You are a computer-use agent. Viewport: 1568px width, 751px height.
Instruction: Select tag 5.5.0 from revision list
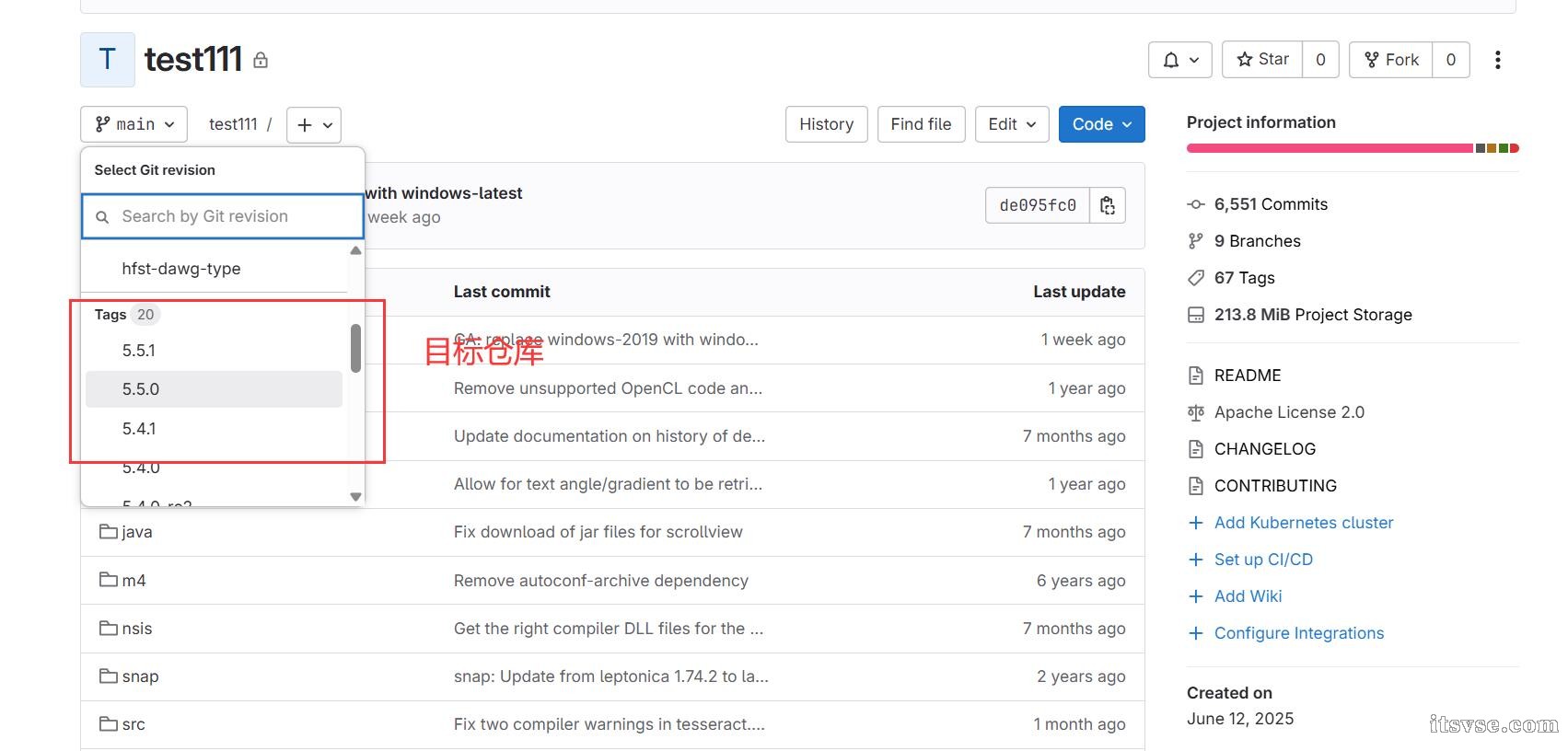pyautogui.click(x=141, y=389)
